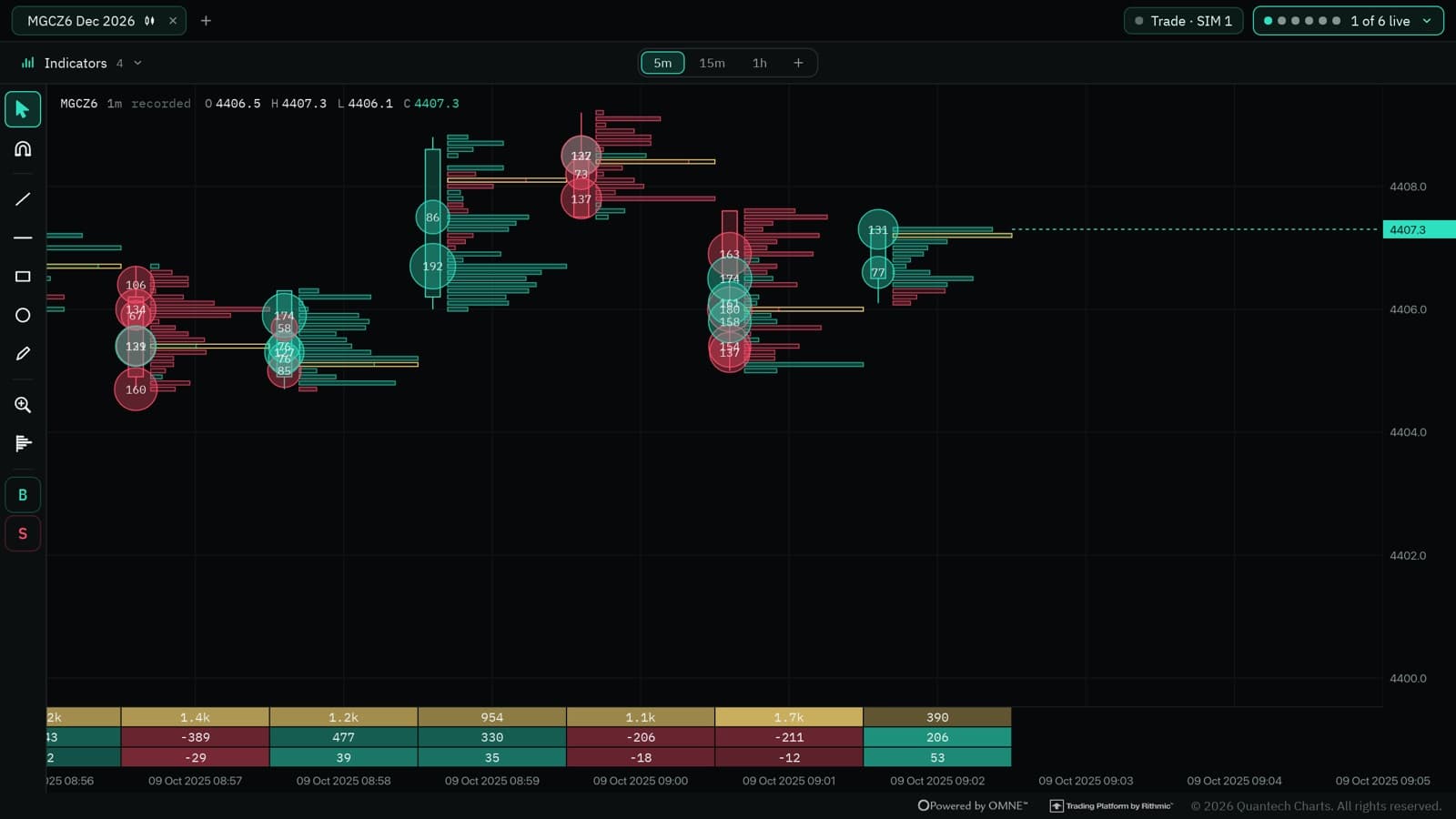Click the 09 Oct 2025 09:00 time label
Screen dimensions: 1456x819
tap(641, 781)
